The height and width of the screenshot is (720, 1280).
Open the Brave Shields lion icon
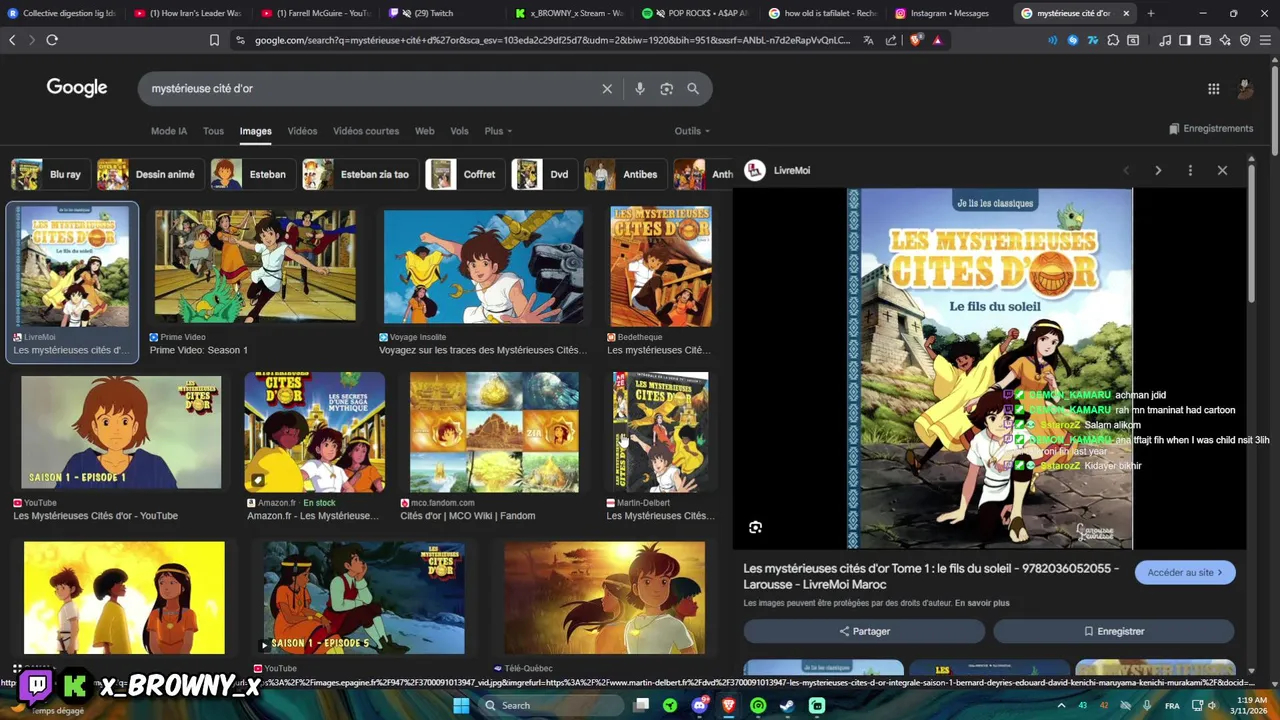915,40
